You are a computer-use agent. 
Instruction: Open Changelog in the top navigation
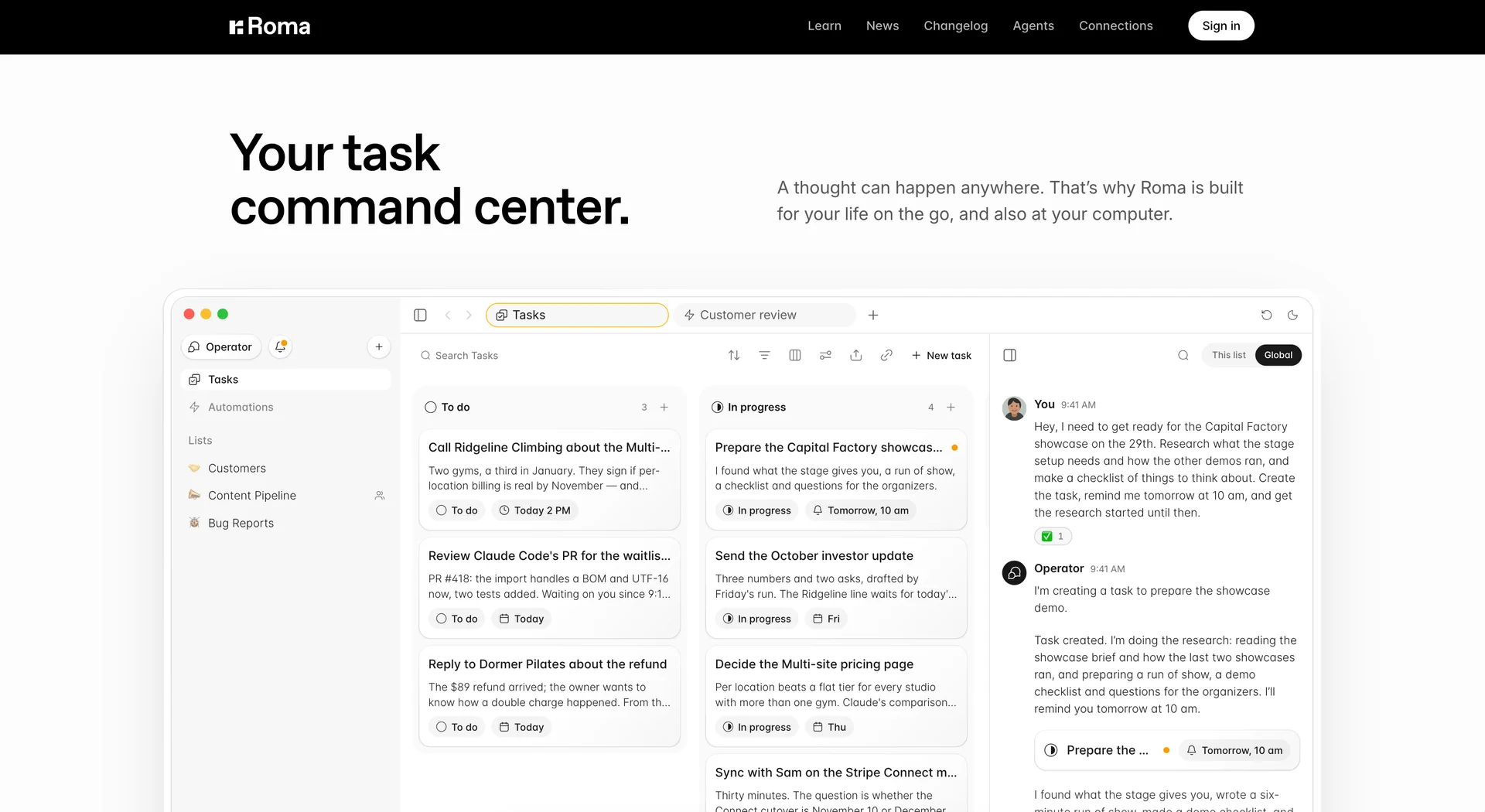pyautogui.click(x=955, y=26)
